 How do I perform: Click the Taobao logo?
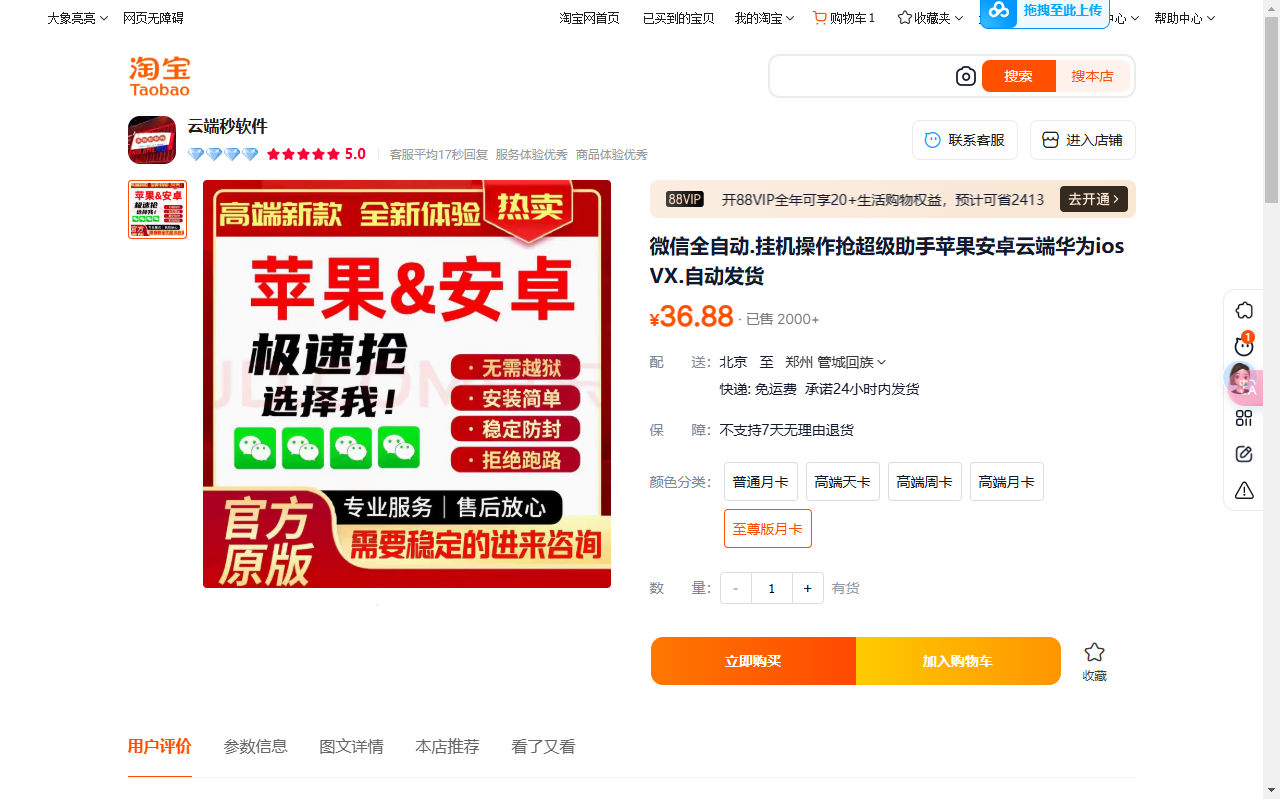pyautogui.click(x=159, y=76)
